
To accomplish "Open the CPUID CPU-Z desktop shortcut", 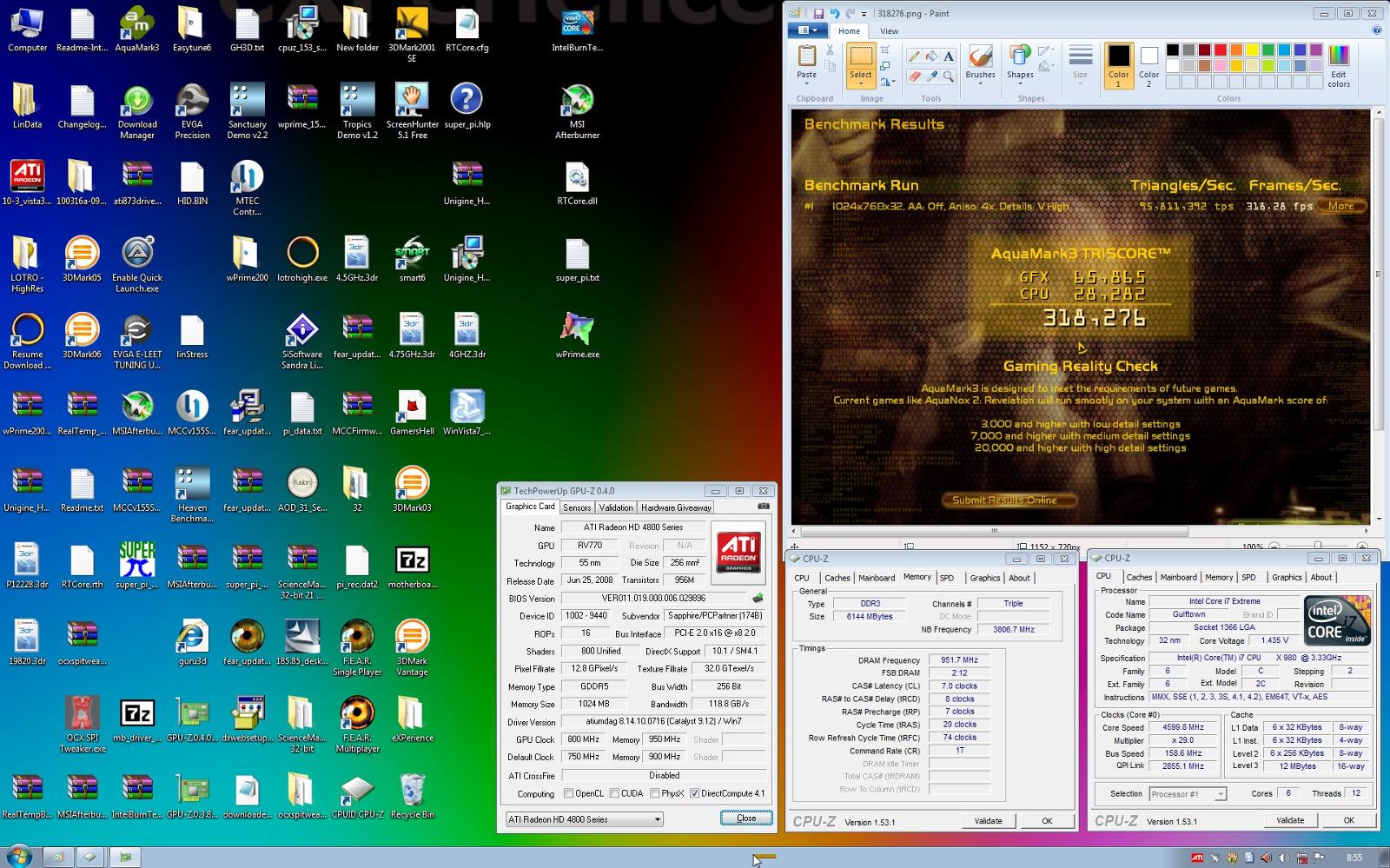I will click(x=357, y=797).
